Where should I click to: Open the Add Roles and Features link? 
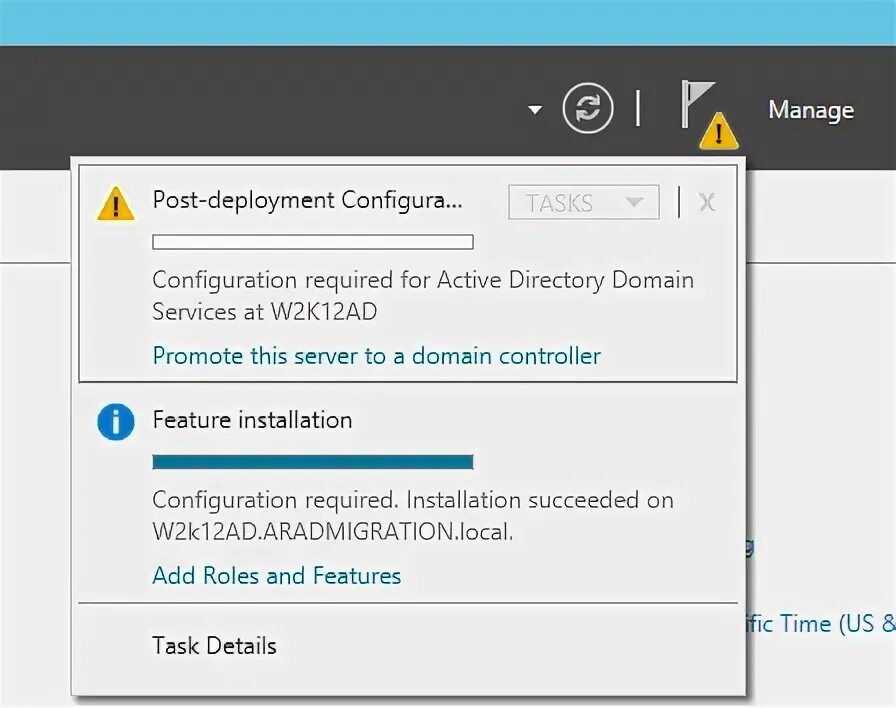point(276,576)
